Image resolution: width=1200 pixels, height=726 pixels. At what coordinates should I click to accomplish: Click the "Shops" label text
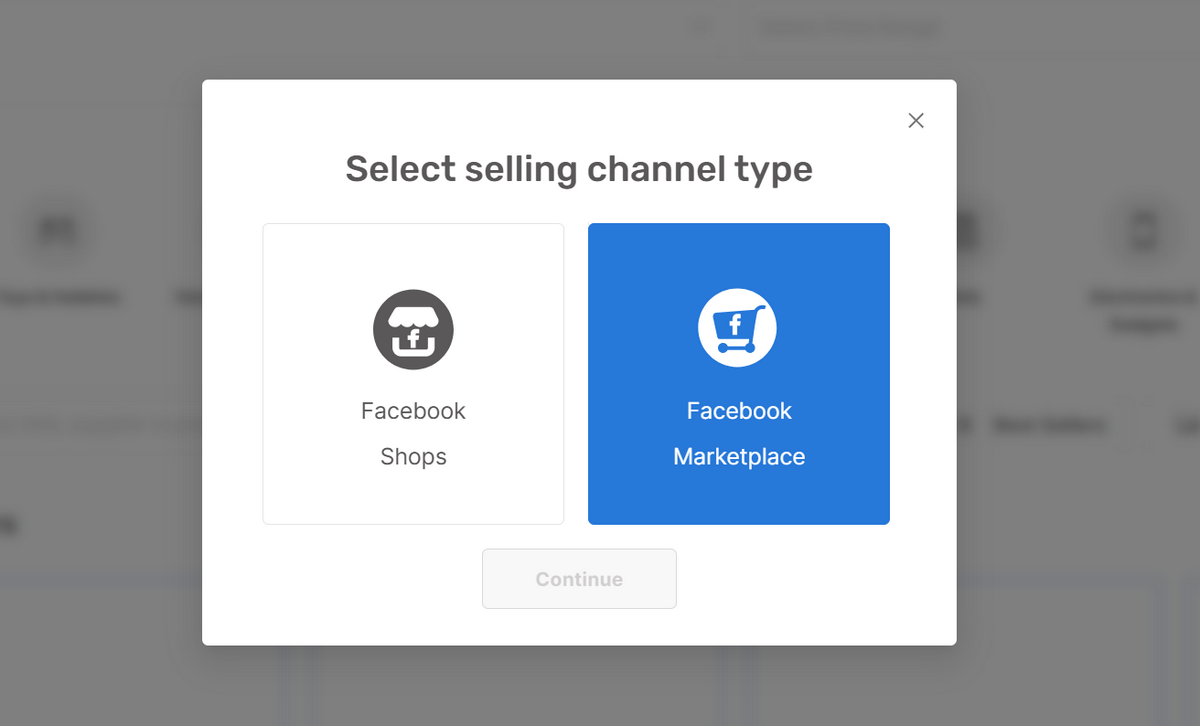(x=413, y=457)
